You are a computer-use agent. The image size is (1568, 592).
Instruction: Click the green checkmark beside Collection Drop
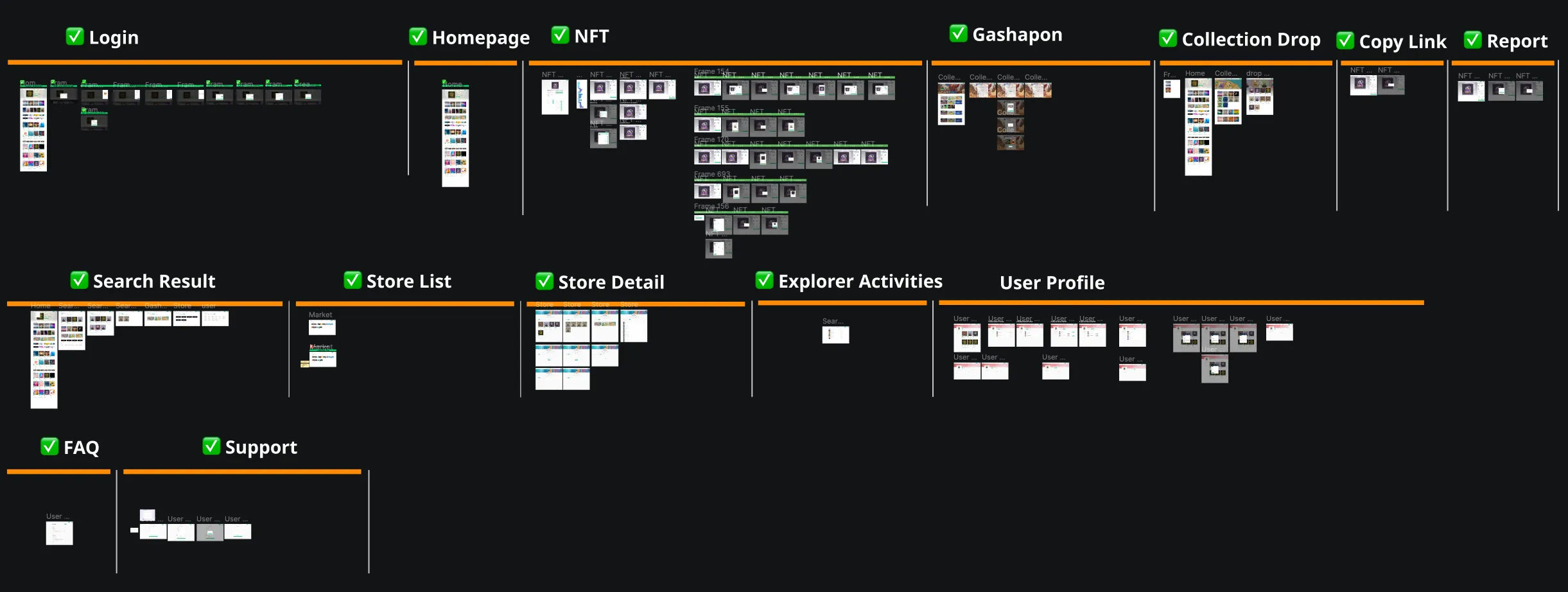click(x=1167, y=39)
